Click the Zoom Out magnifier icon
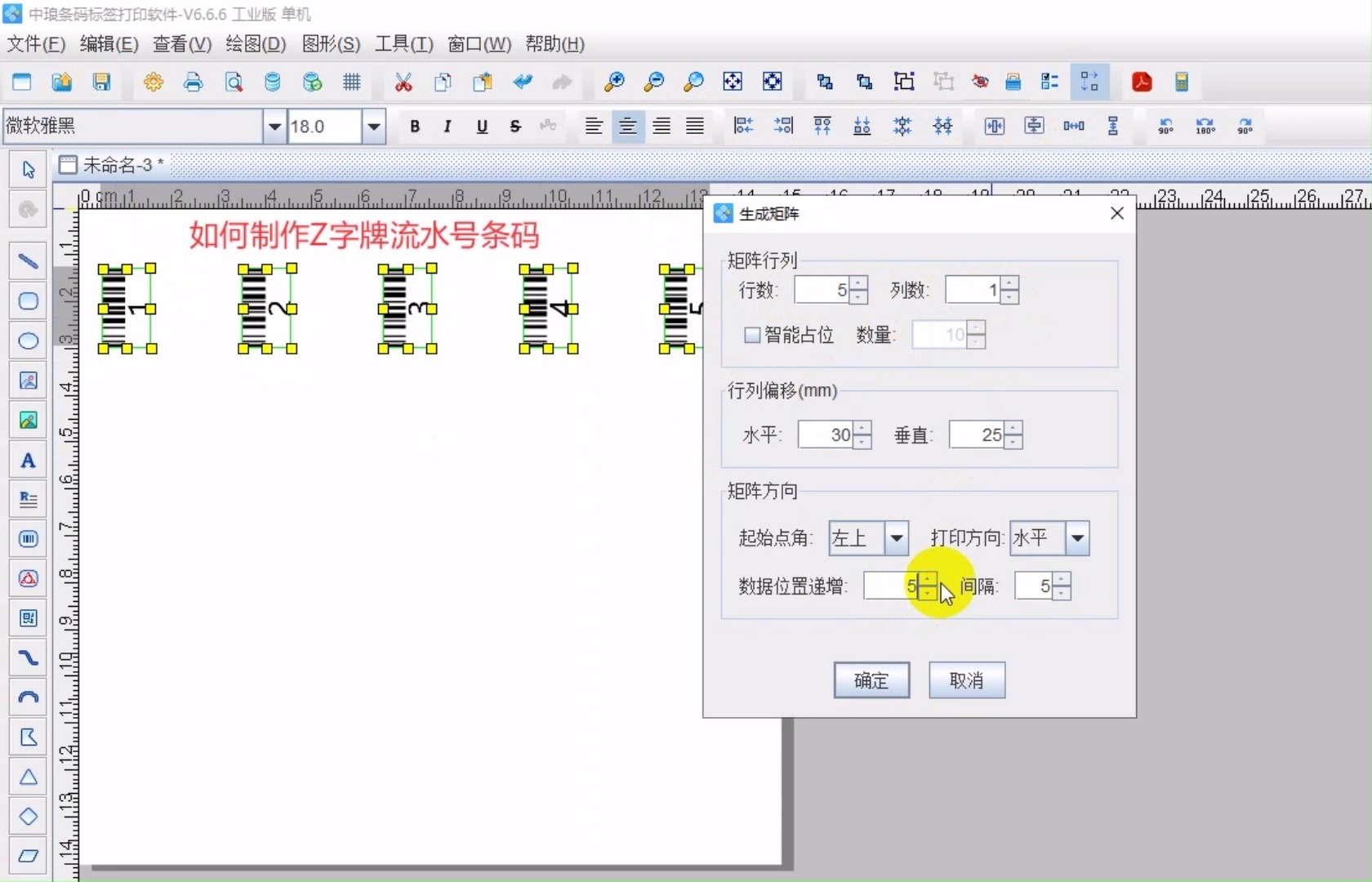This screenshot has height=882, width=1372. pos(654,82)
